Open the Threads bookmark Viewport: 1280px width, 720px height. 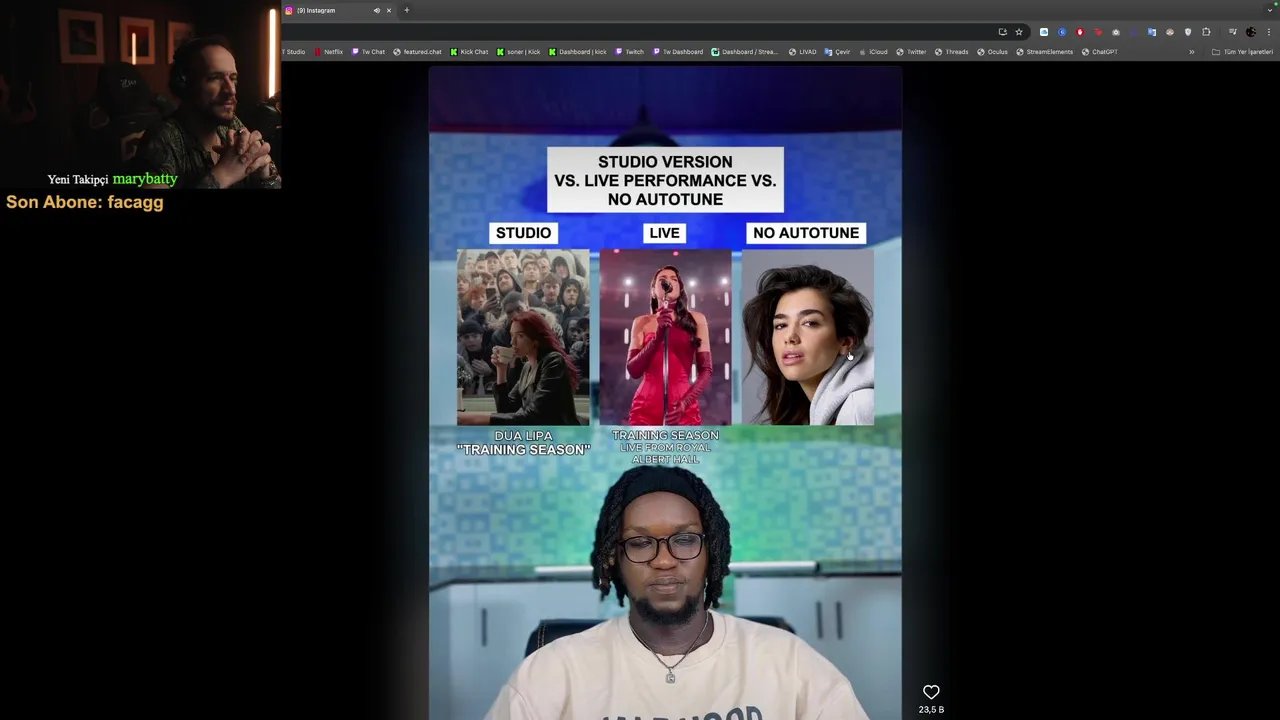[951, 52]
